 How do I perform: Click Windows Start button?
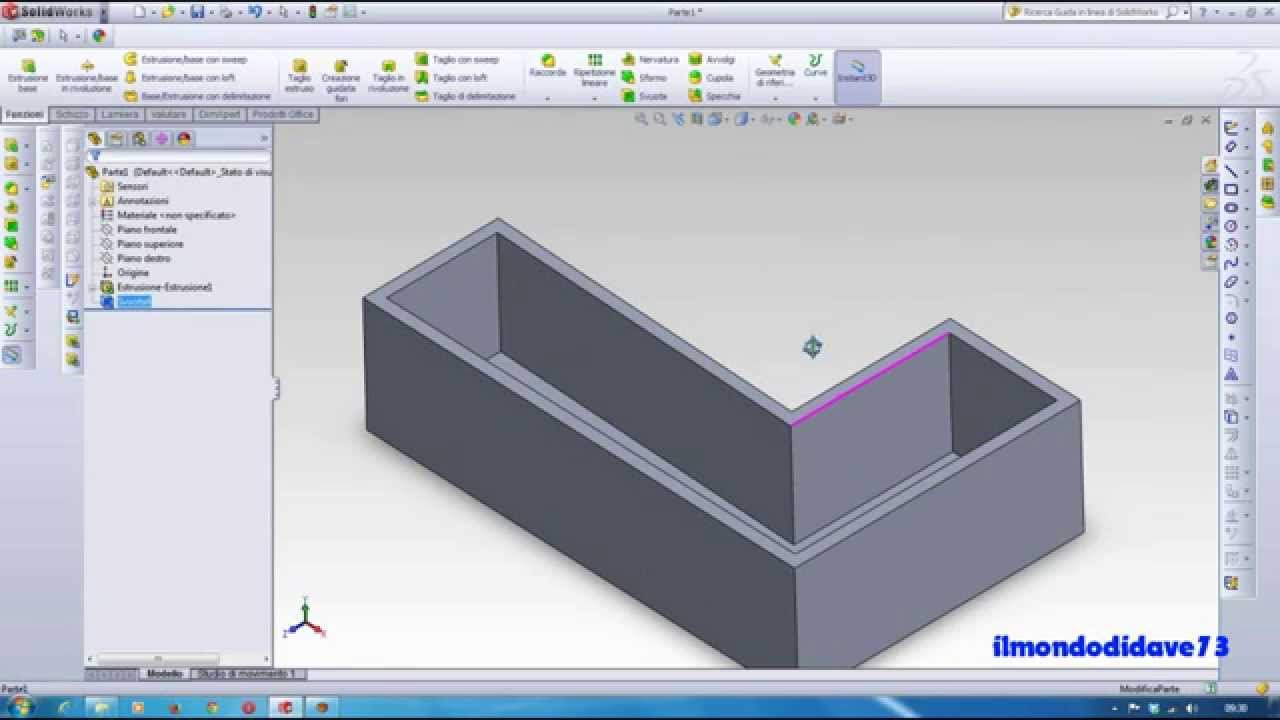21,706
